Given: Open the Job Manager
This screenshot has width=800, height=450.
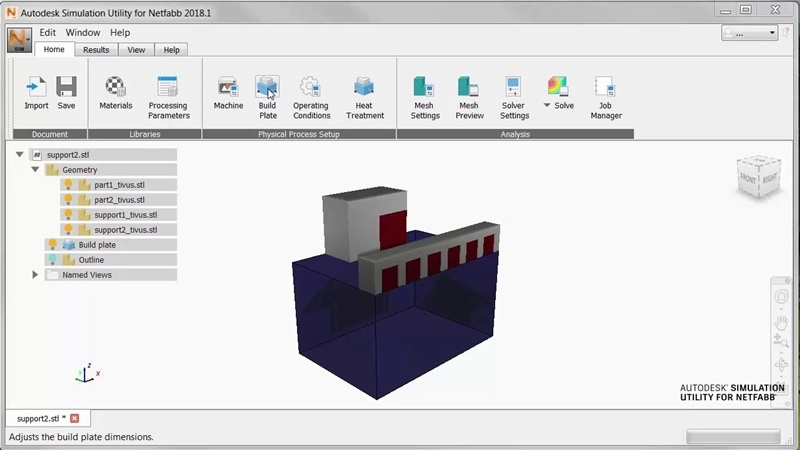Looking at the screenshot, I should (x=606, y=97).
